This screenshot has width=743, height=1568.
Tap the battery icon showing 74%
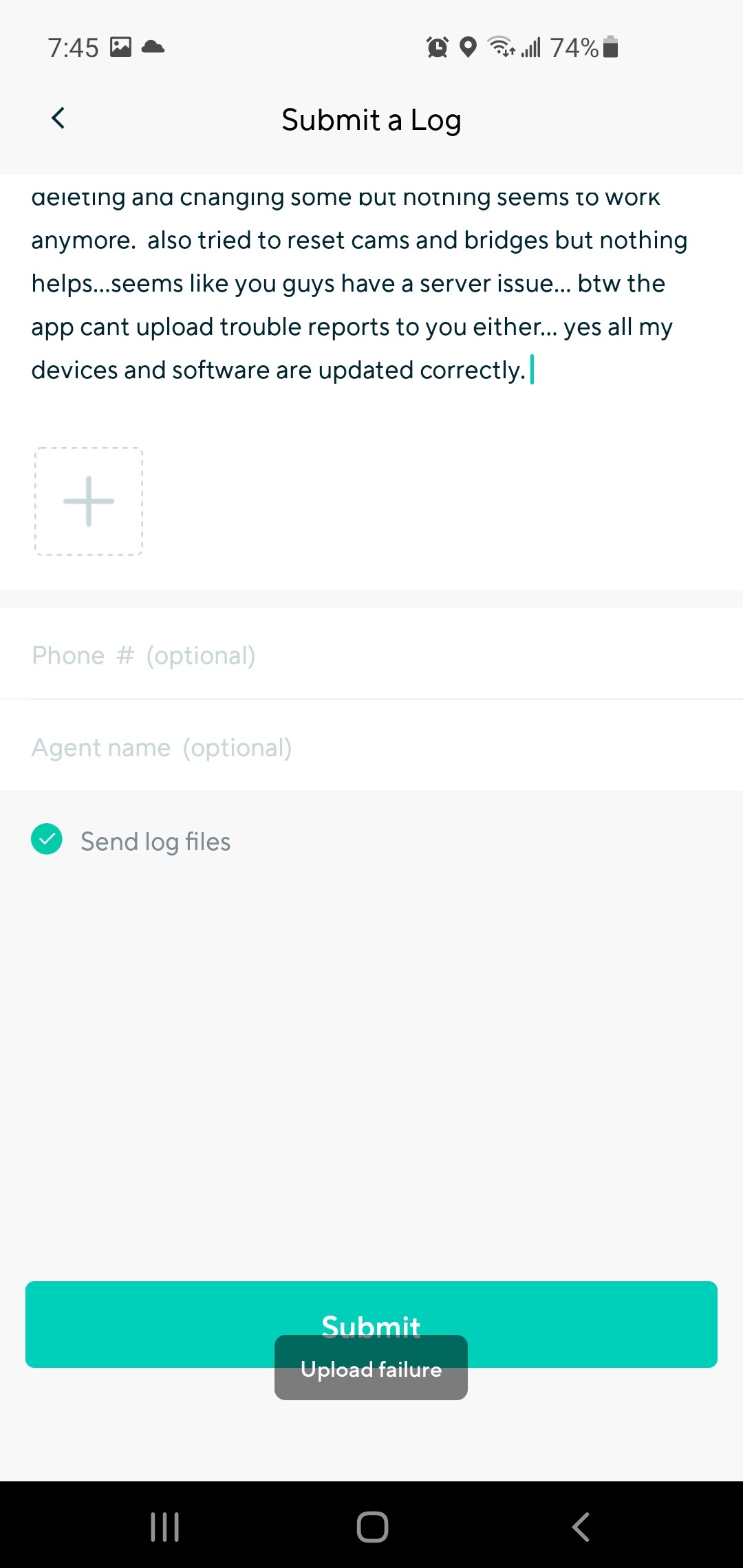coord(610,47)
